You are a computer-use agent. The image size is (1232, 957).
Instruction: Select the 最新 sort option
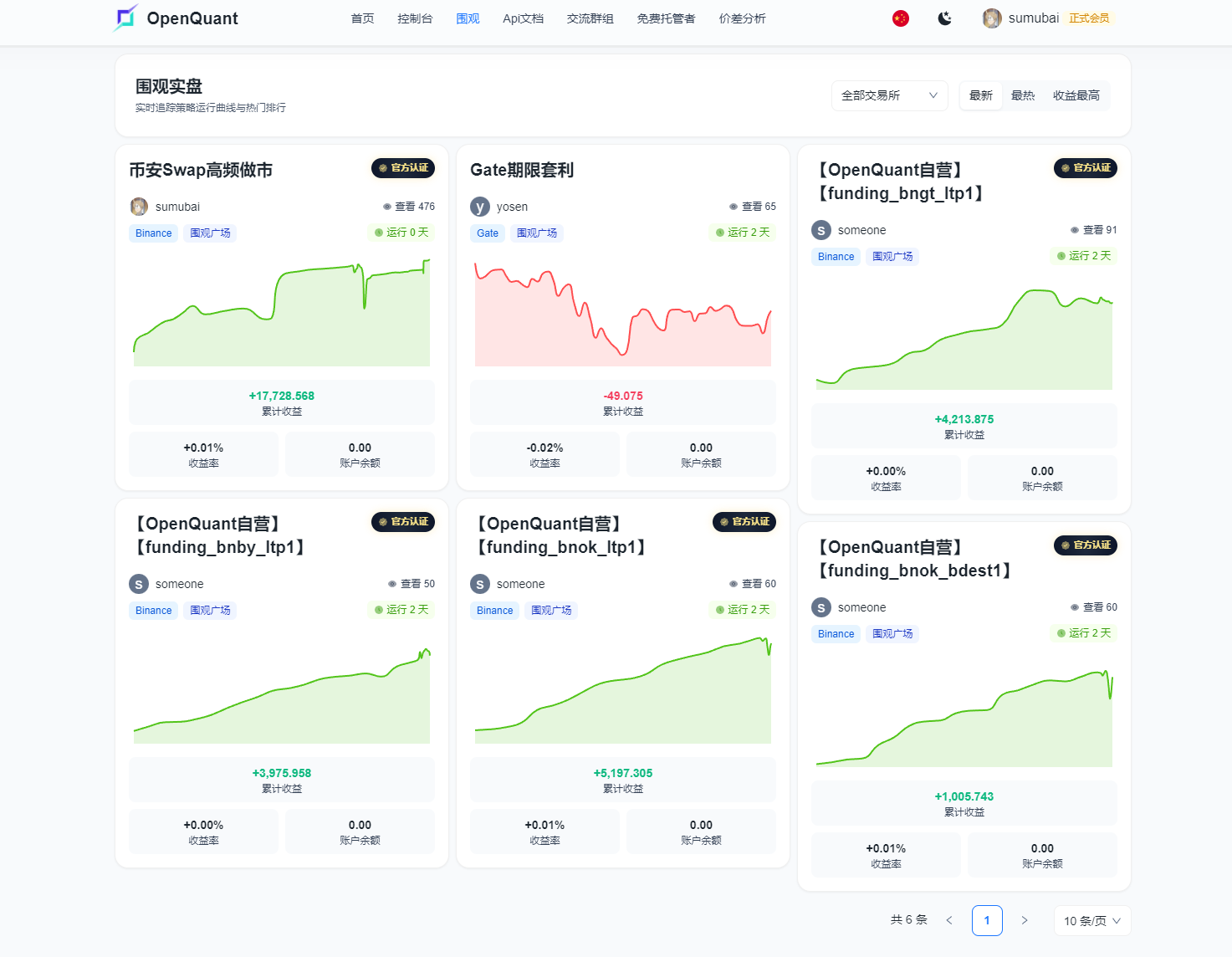click(980, 95)
